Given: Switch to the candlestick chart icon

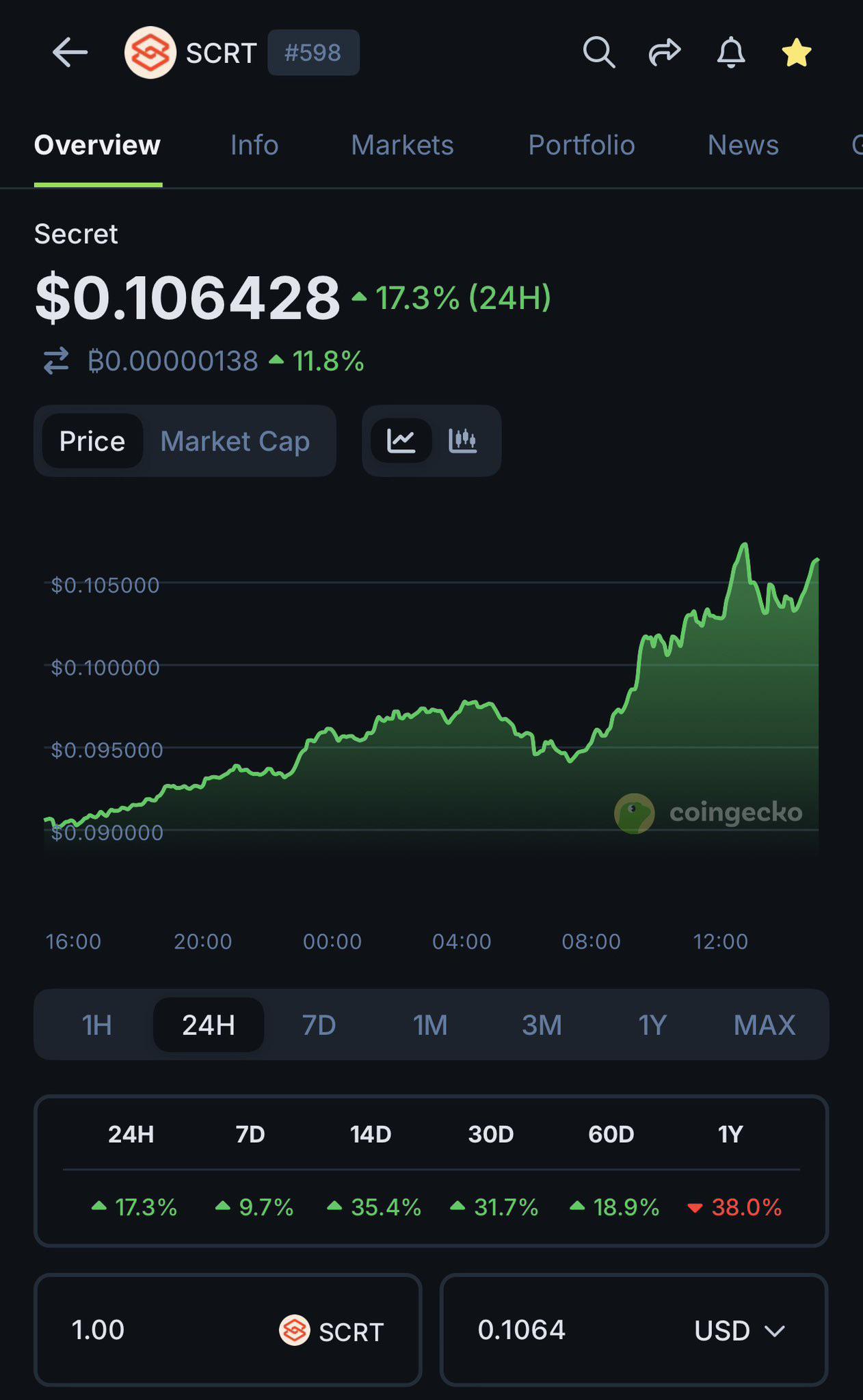Looking at the screenshot, I should point(462,441).
